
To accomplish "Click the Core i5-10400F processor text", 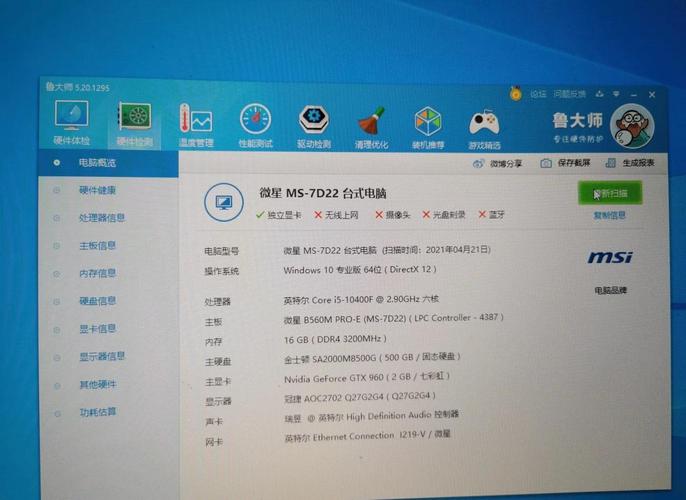I will coord(361,300).
